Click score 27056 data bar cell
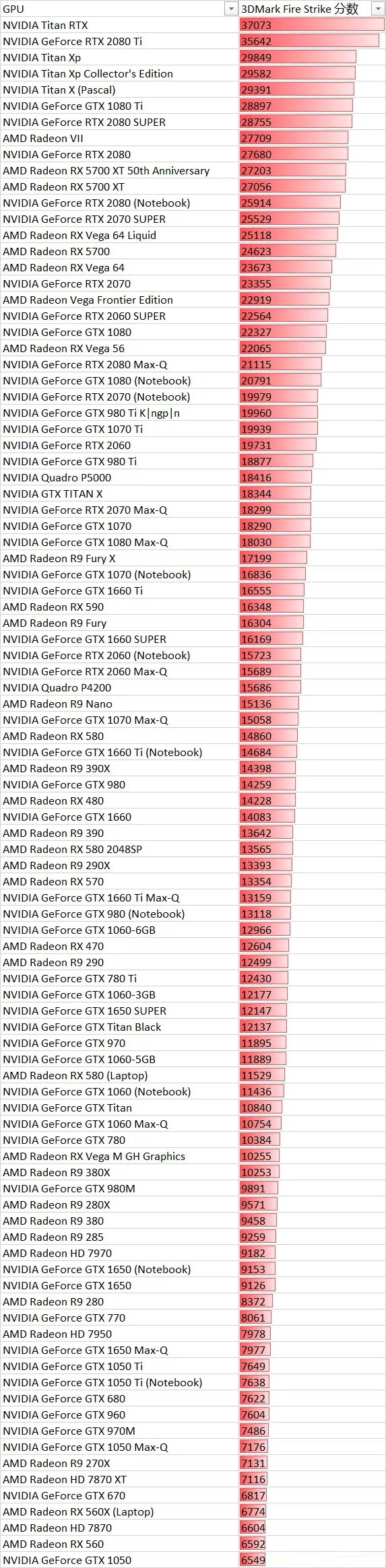386x1568 pixels. click(313, 186)
